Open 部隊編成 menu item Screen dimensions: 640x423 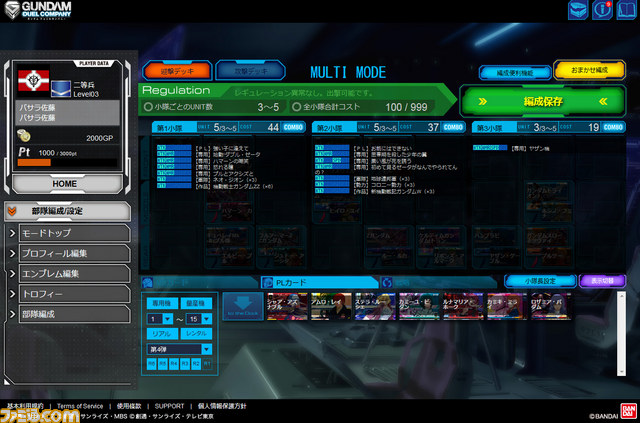click(74, 314)
